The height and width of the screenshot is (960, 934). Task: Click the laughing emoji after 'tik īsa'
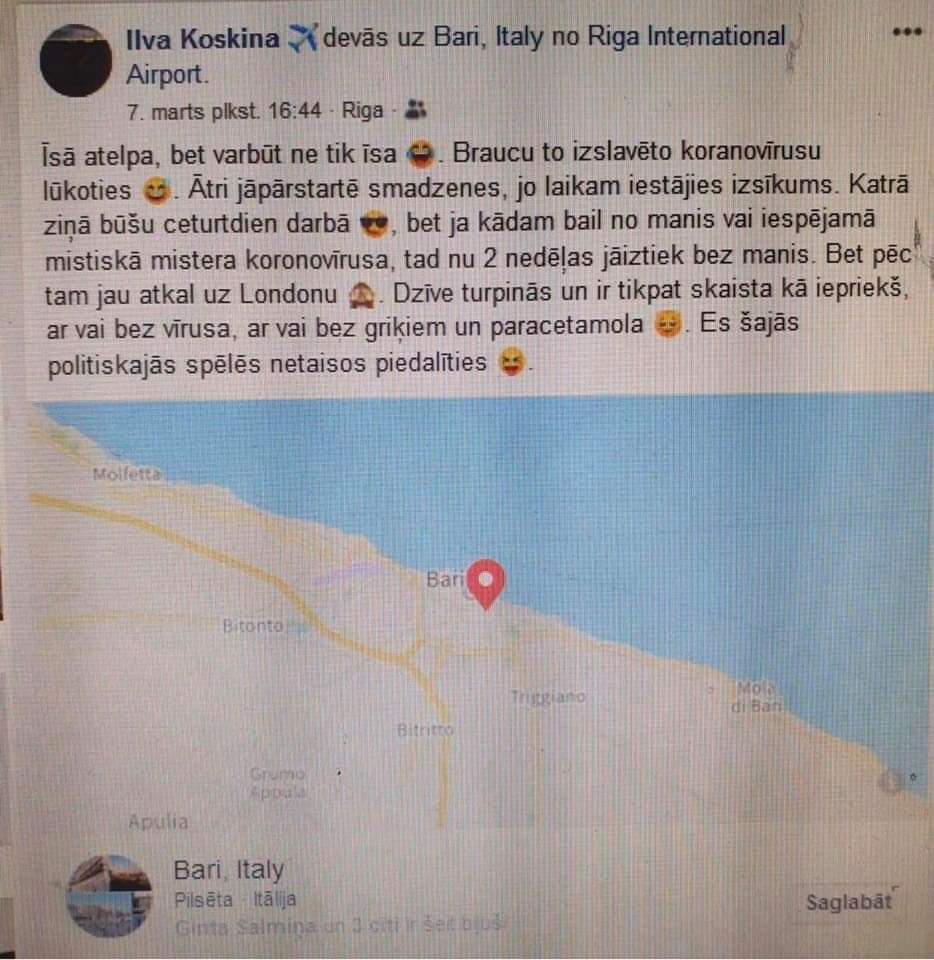click(x=422, y=154)
